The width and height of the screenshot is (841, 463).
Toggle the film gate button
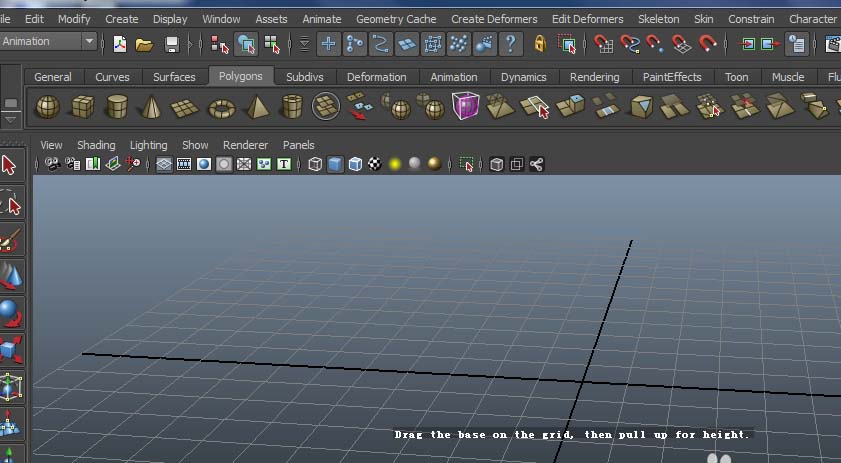(184, 164)
